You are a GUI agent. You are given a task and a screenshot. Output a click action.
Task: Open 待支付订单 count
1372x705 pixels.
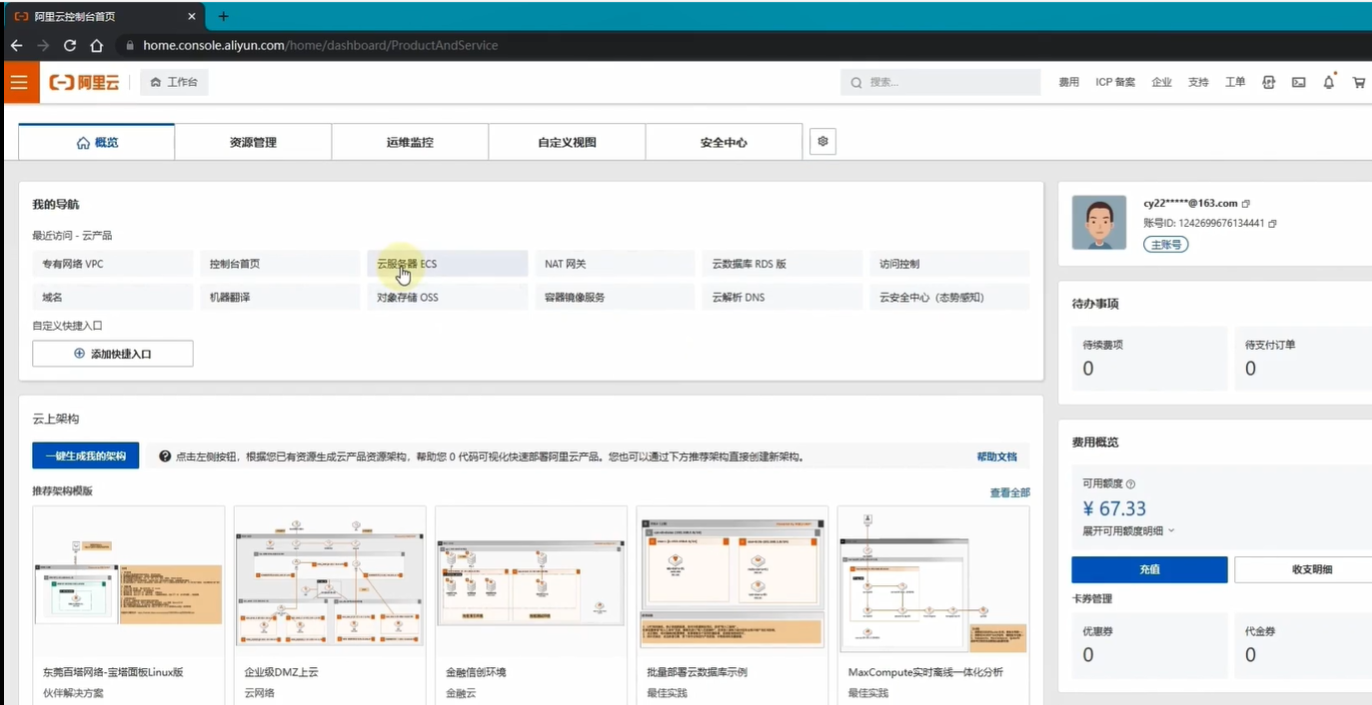click(1250, 369)
